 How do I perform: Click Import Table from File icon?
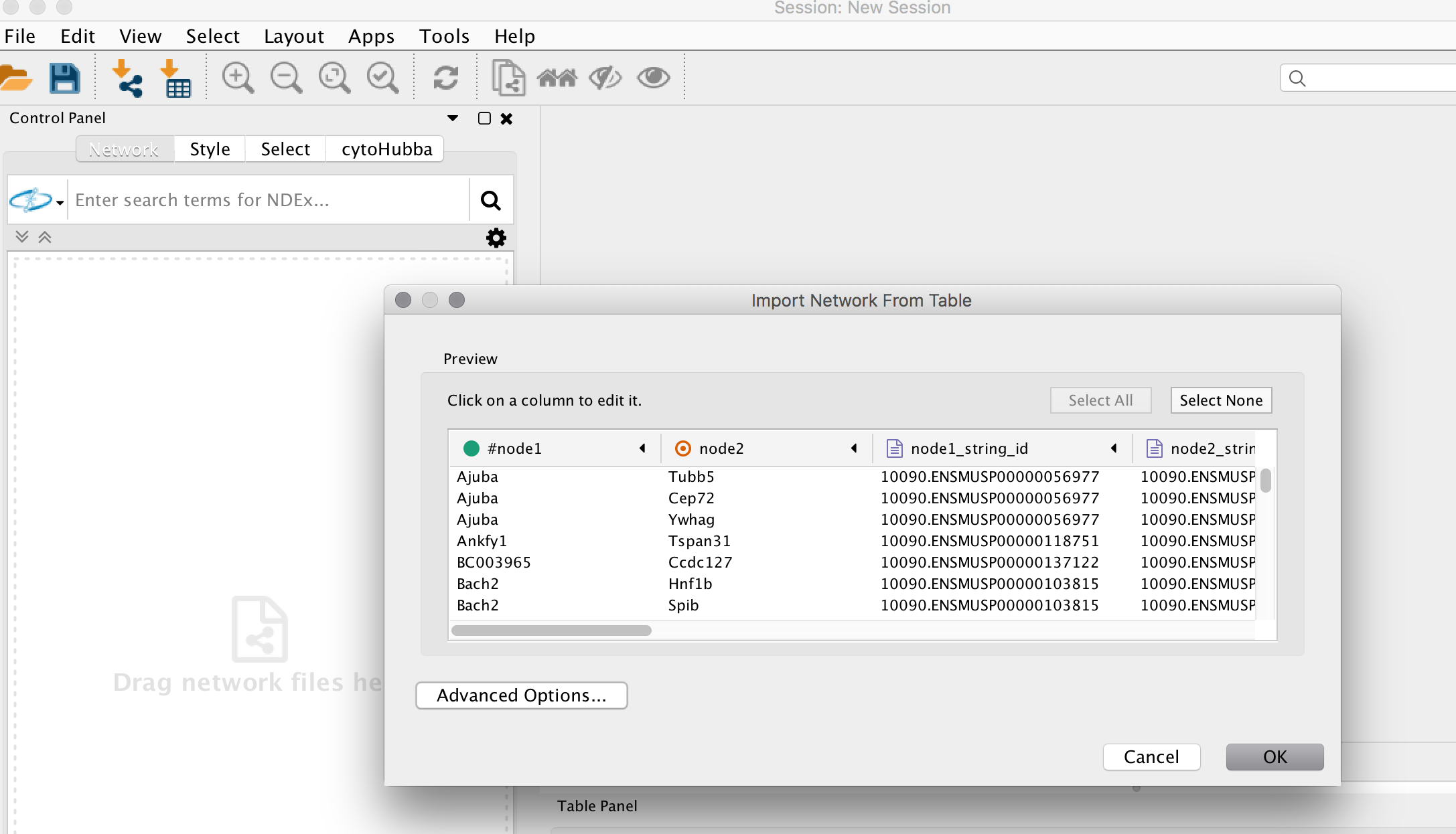(x=176, y=78)
